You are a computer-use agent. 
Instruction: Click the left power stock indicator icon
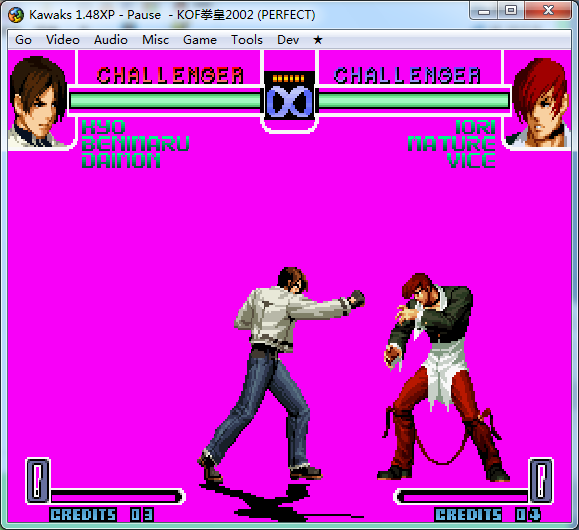38,481
